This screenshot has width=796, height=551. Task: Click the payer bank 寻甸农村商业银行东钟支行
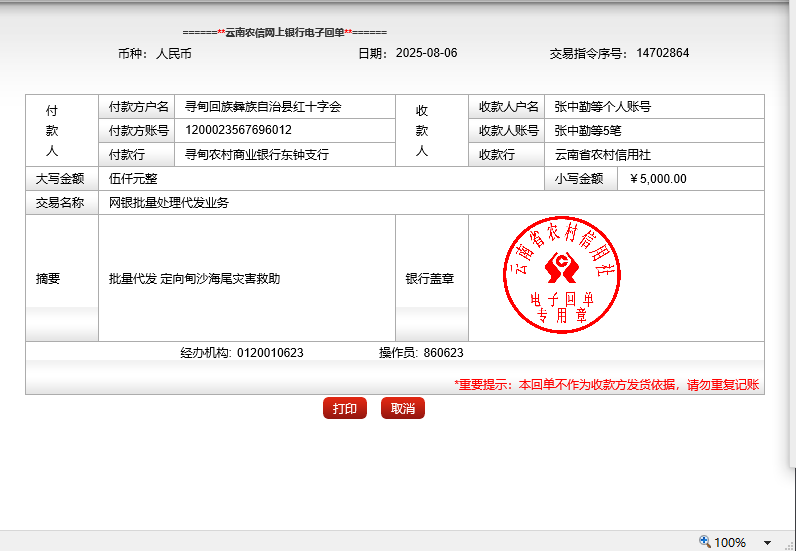point(257,155)
